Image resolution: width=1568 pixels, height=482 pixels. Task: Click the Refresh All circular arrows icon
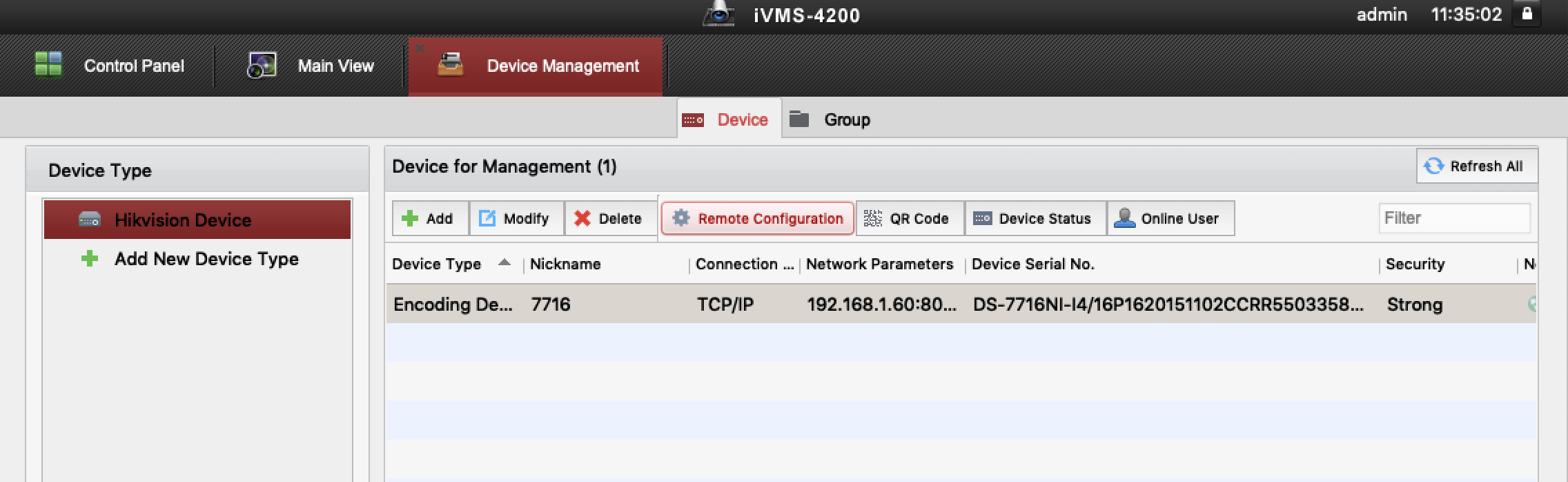click(1434, 166)
